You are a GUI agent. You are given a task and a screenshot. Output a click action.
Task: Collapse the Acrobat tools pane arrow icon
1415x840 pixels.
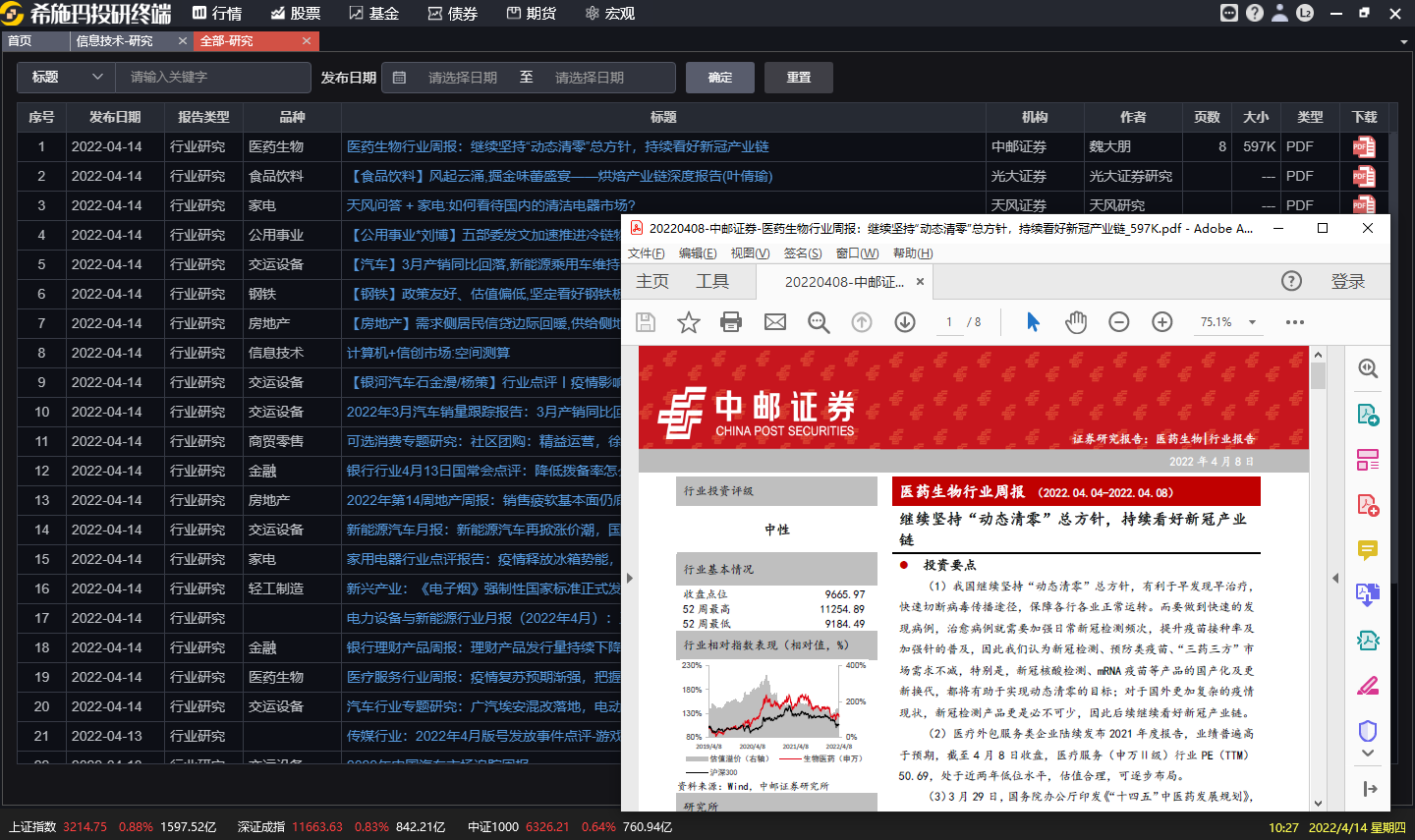1371,788
